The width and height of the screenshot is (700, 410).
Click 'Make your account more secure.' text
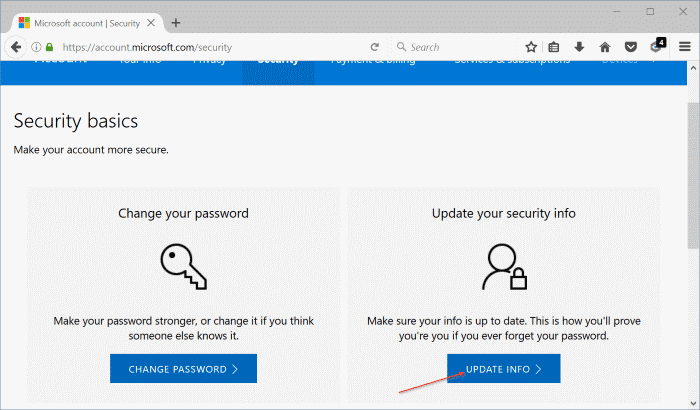click(91, 150)
